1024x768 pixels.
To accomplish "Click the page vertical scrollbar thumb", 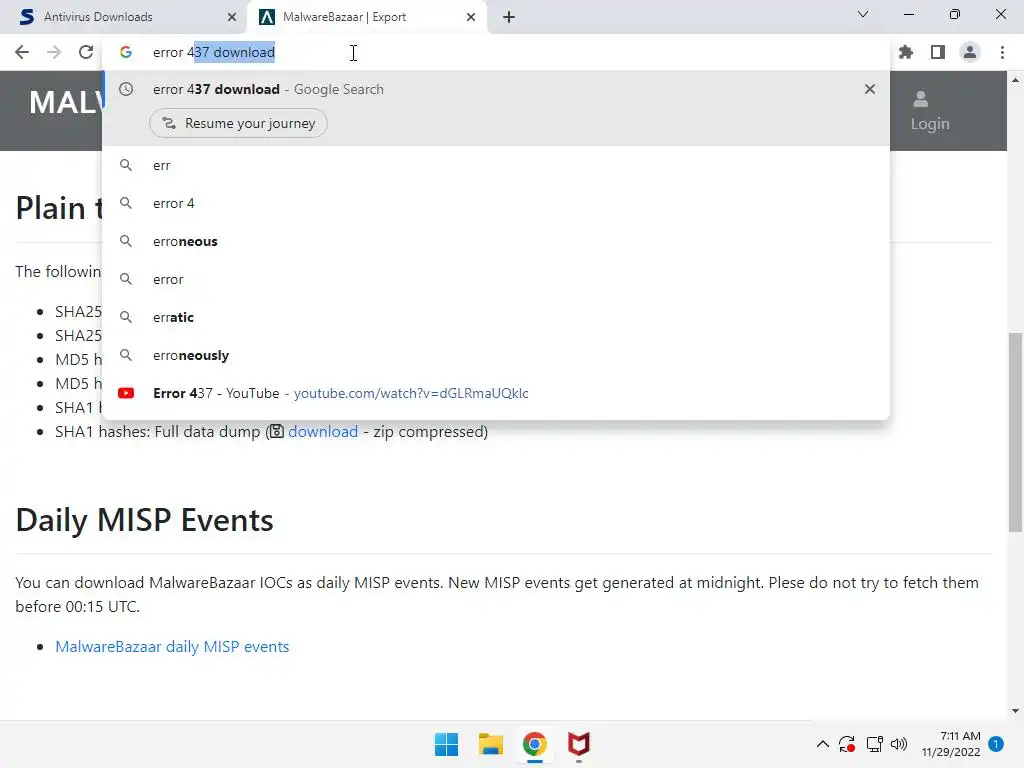I will 1015,432.
